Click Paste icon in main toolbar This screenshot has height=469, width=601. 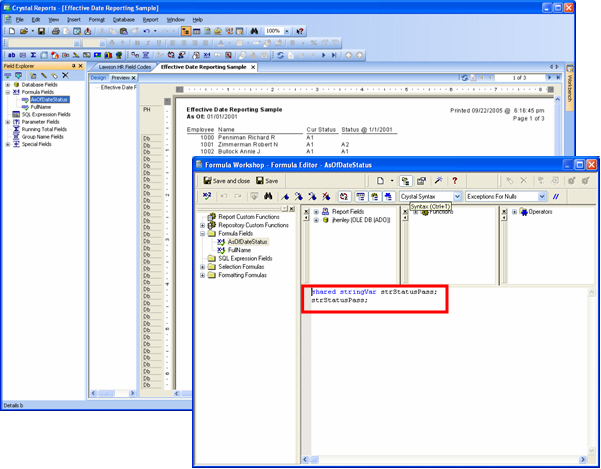tap(123, 31)
